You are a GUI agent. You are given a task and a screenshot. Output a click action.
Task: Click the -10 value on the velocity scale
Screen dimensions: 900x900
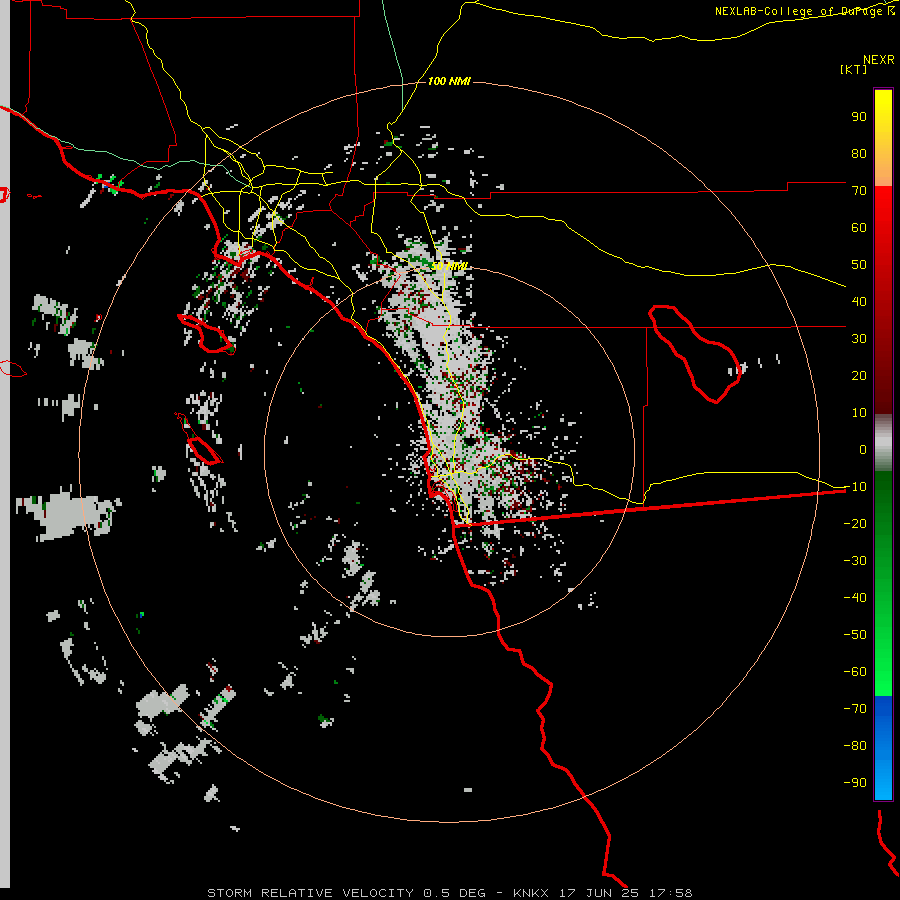coord(855,487)
